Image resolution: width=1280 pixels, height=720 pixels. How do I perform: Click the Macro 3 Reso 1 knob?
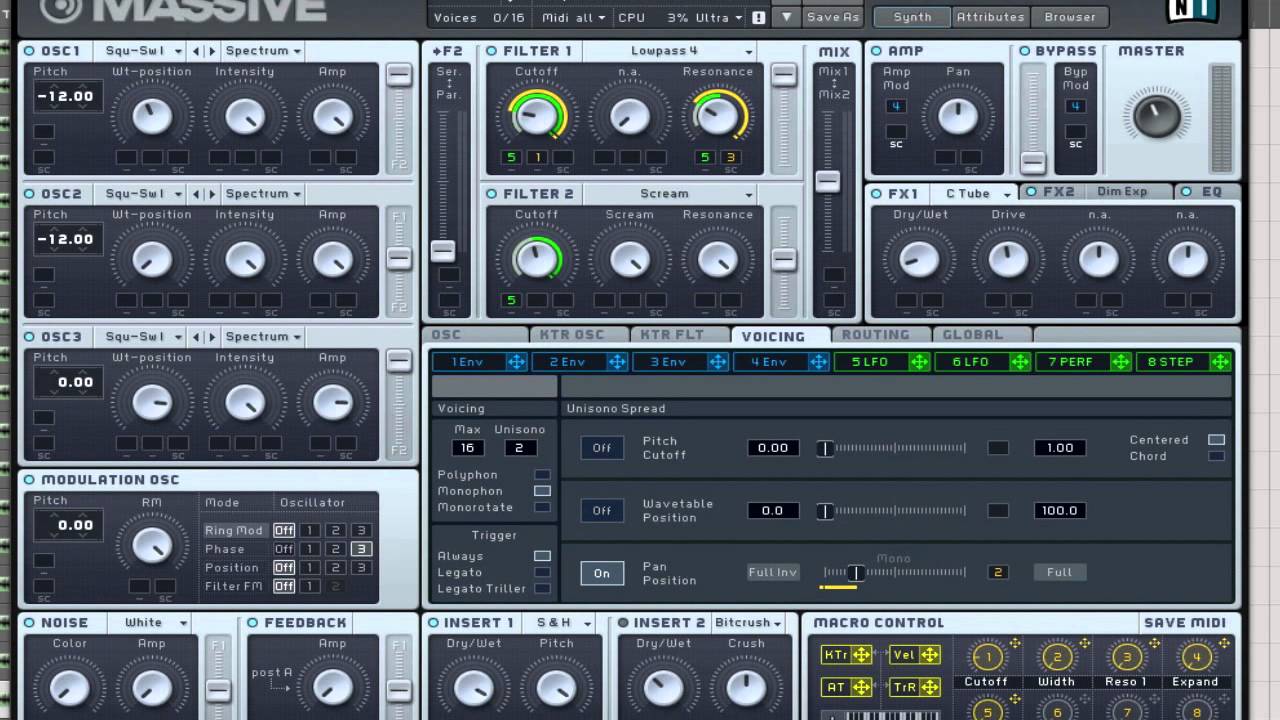pos(1126,657)
